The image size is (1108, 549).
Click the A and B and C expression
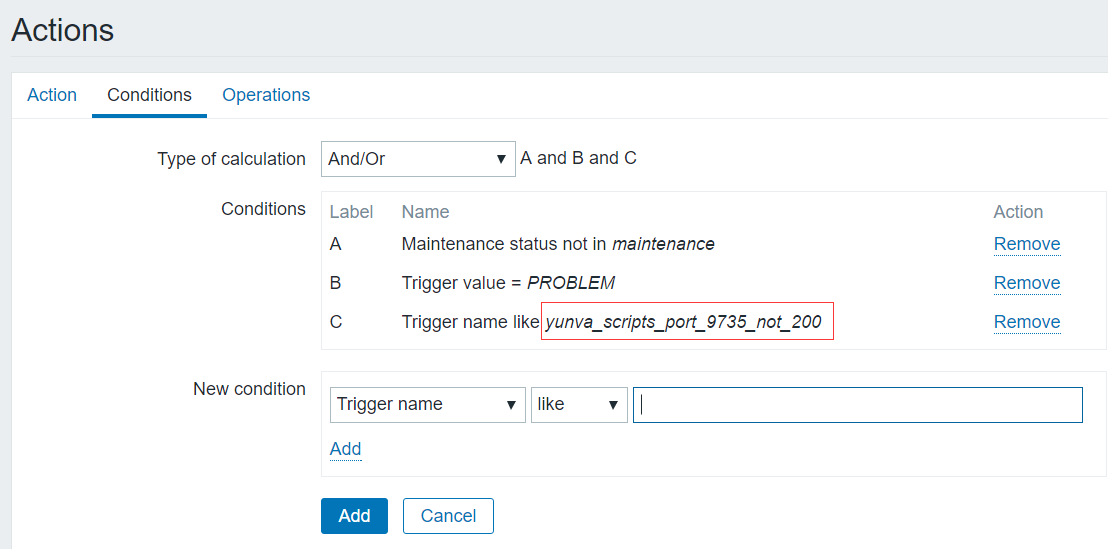[578, 158]
